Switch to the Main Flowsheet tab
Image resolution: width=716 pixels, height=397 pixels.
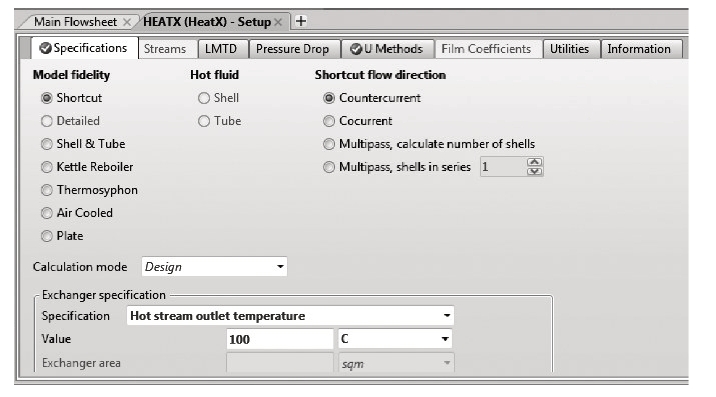(x=76, y=22)
